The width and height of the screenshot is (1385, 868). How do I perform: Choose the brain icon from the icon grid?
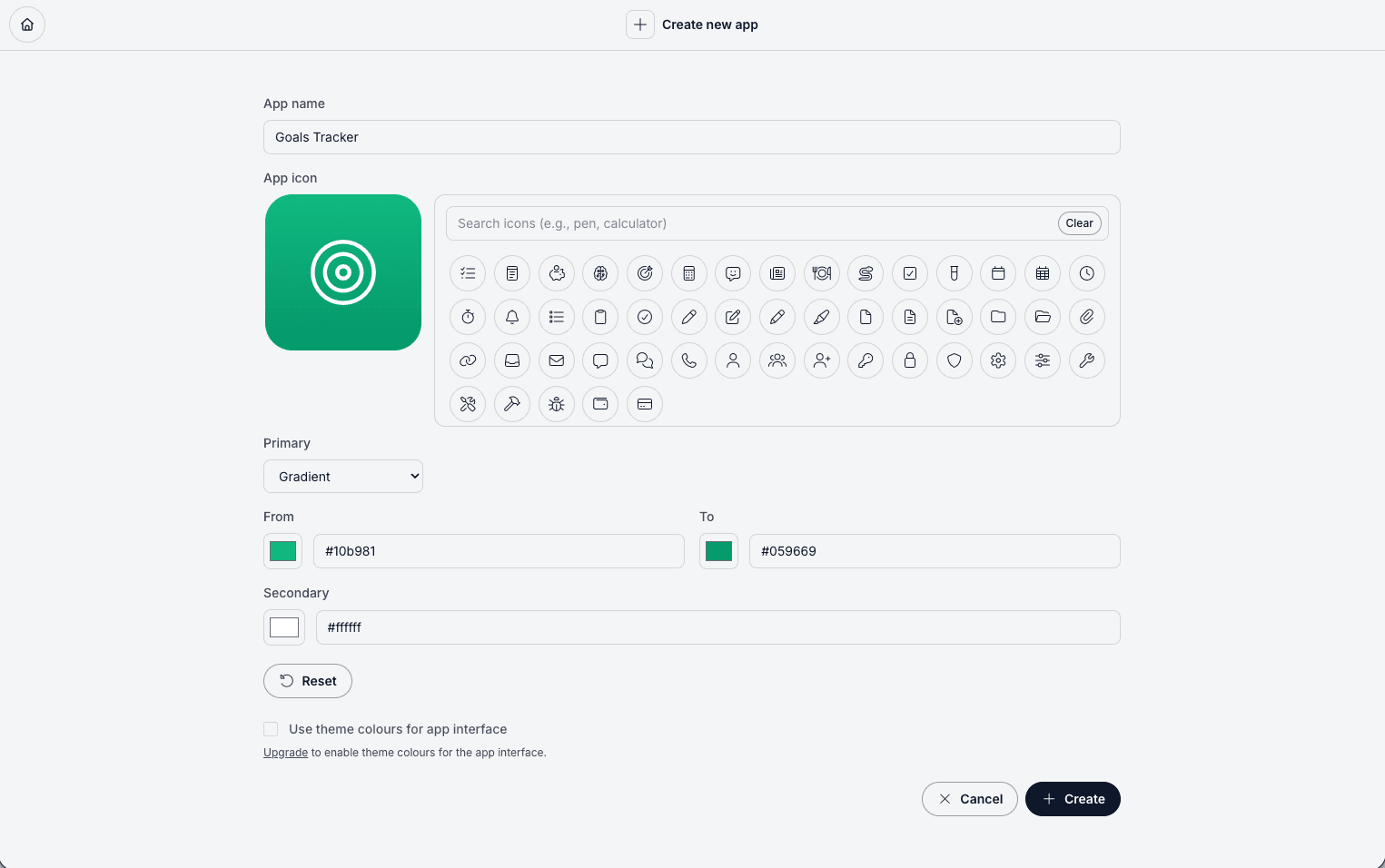coord(600,273)
